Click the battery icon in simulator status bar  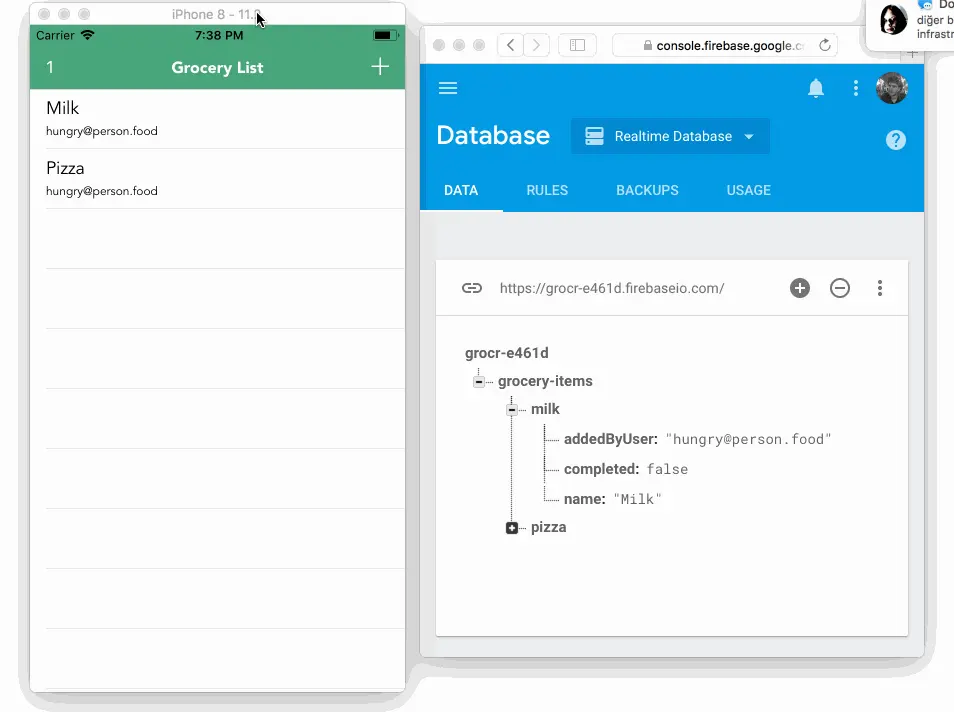[386, 35]
